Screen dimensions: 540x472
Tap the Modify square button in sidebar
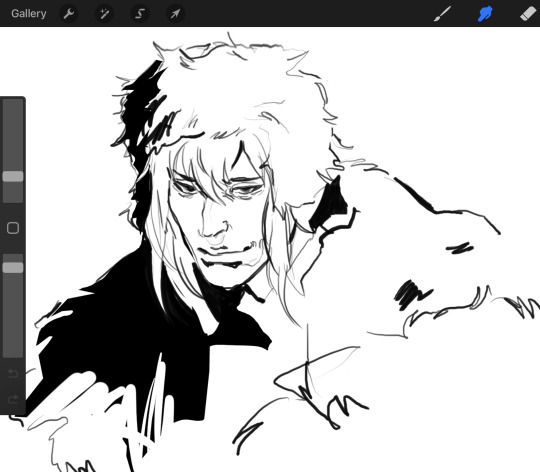(13, 228)
